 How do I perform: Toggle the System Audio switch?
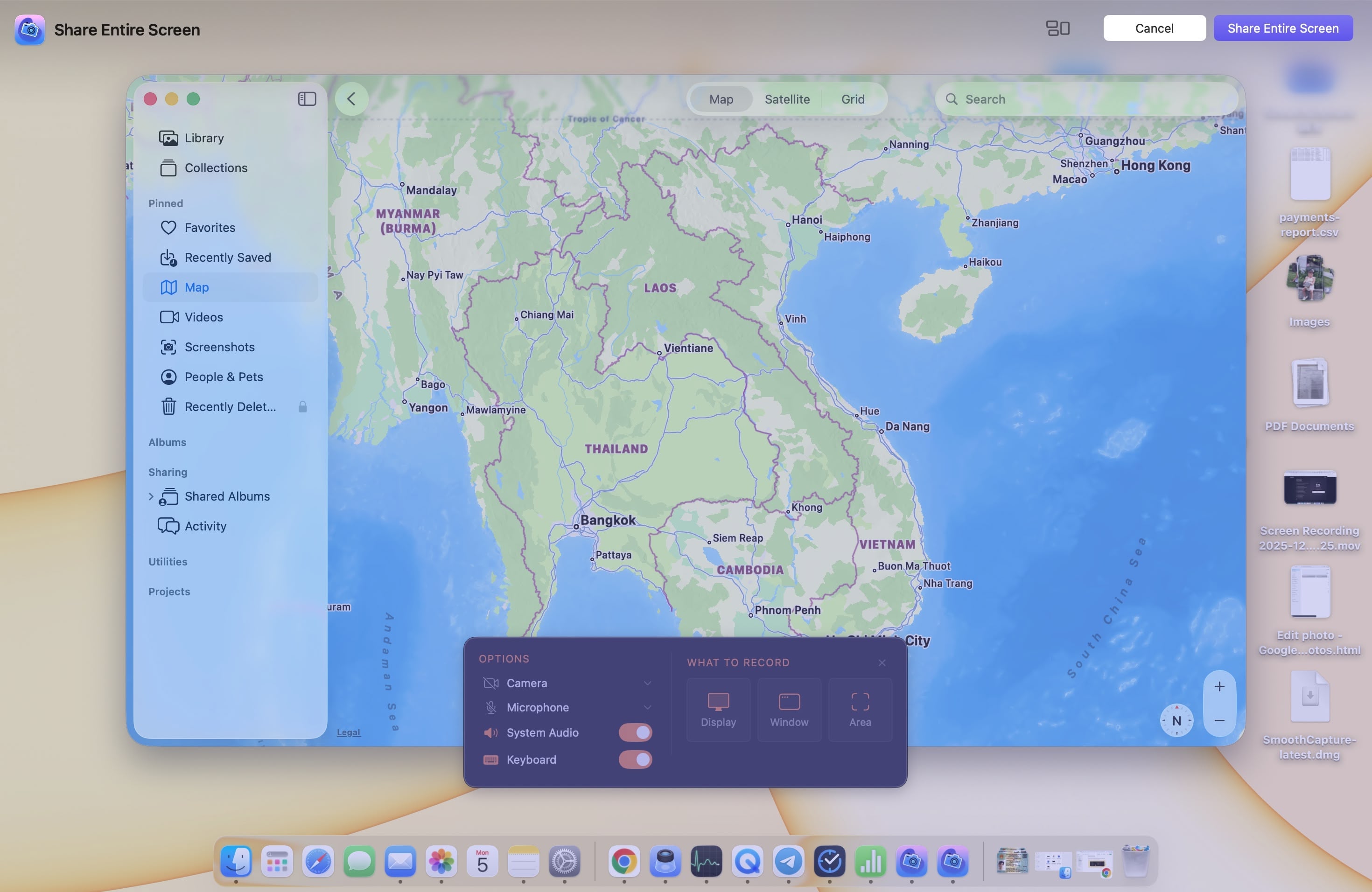635,732
